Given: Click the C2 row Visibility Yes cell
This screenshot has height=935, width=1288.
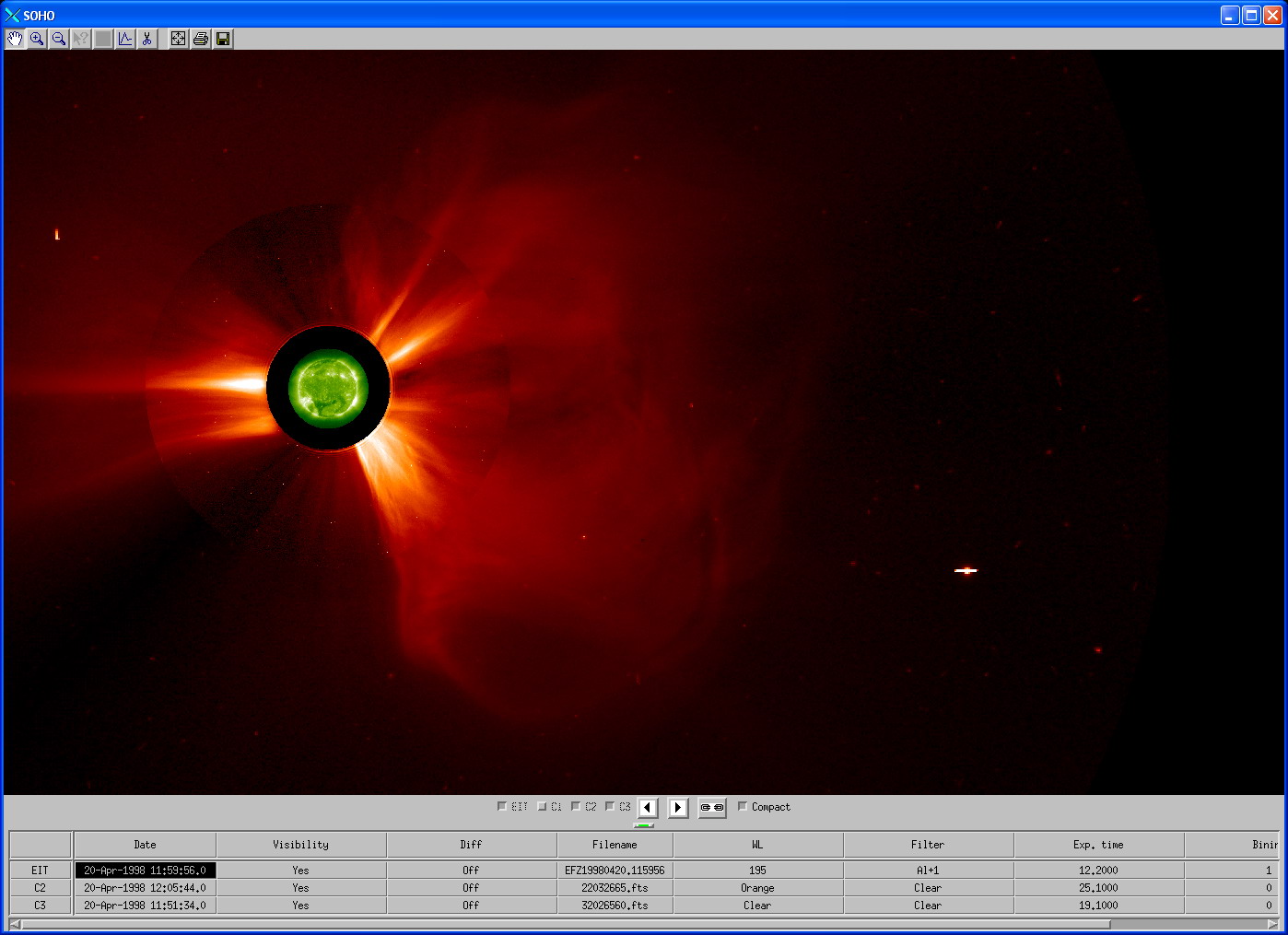Looking at the screenshot, I should point(301,888).
